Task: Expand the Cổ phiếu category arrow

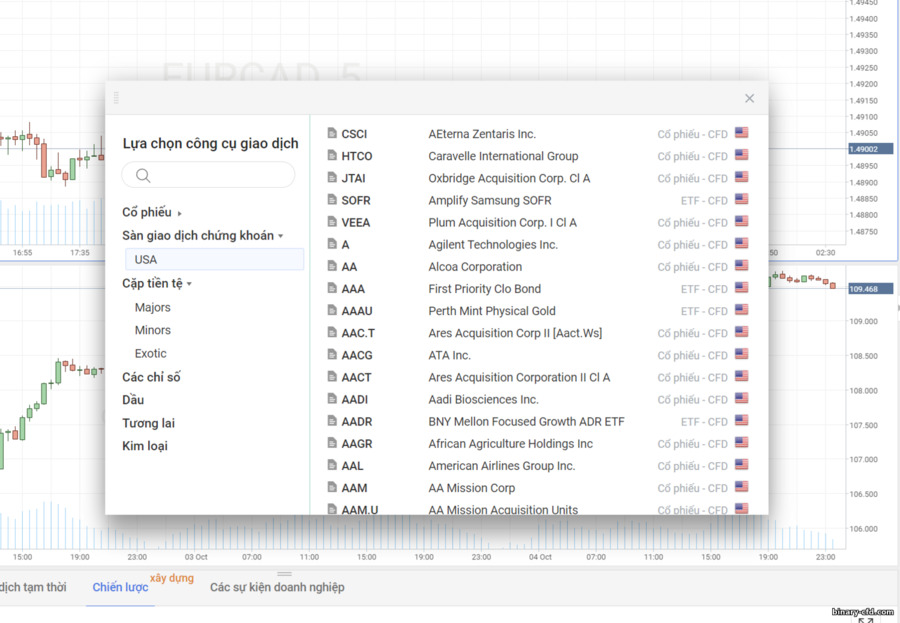Action: click(x=180, y=214)
